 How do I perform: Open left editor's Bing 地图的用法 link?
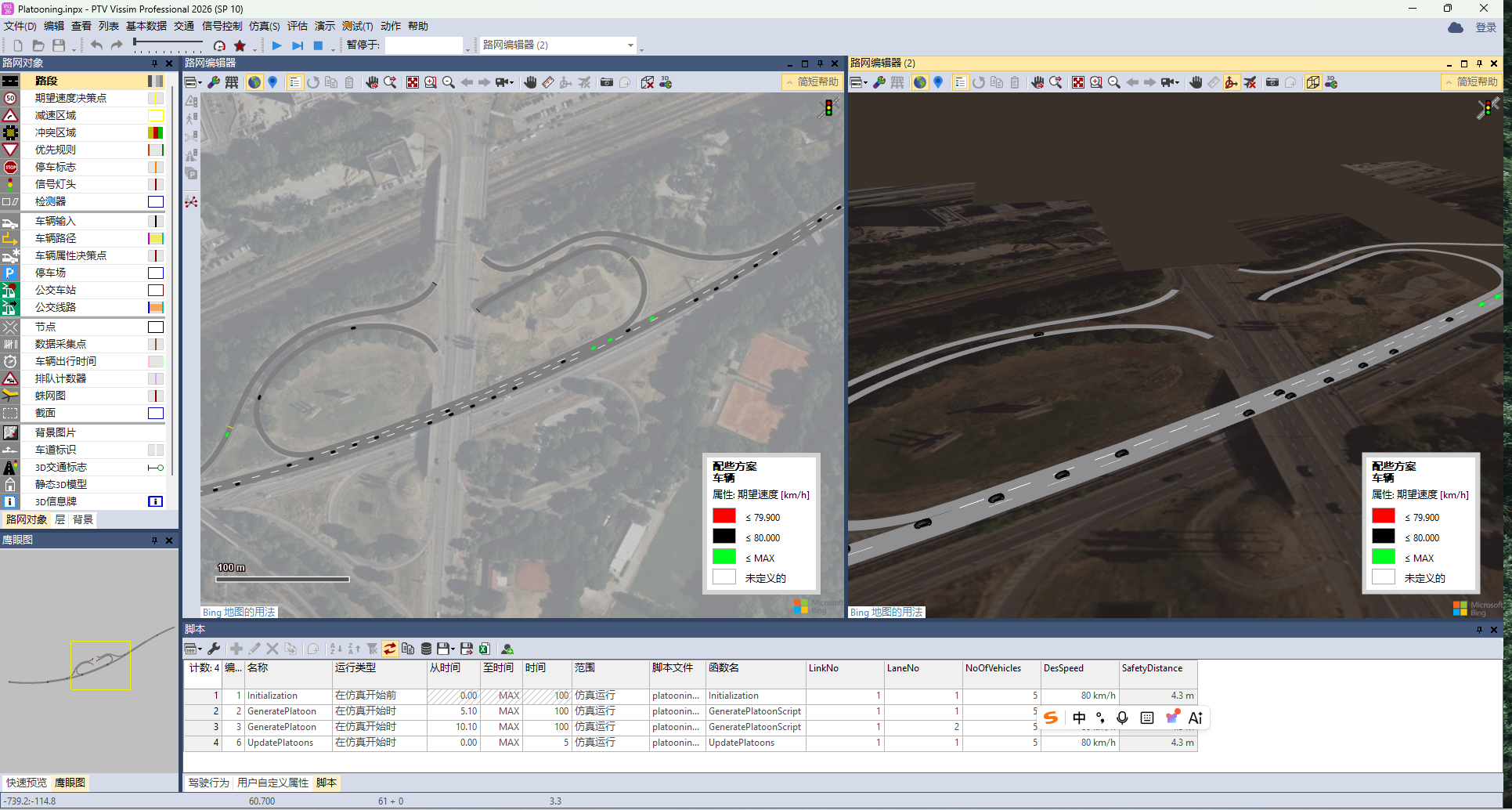[x=239, y=612]
